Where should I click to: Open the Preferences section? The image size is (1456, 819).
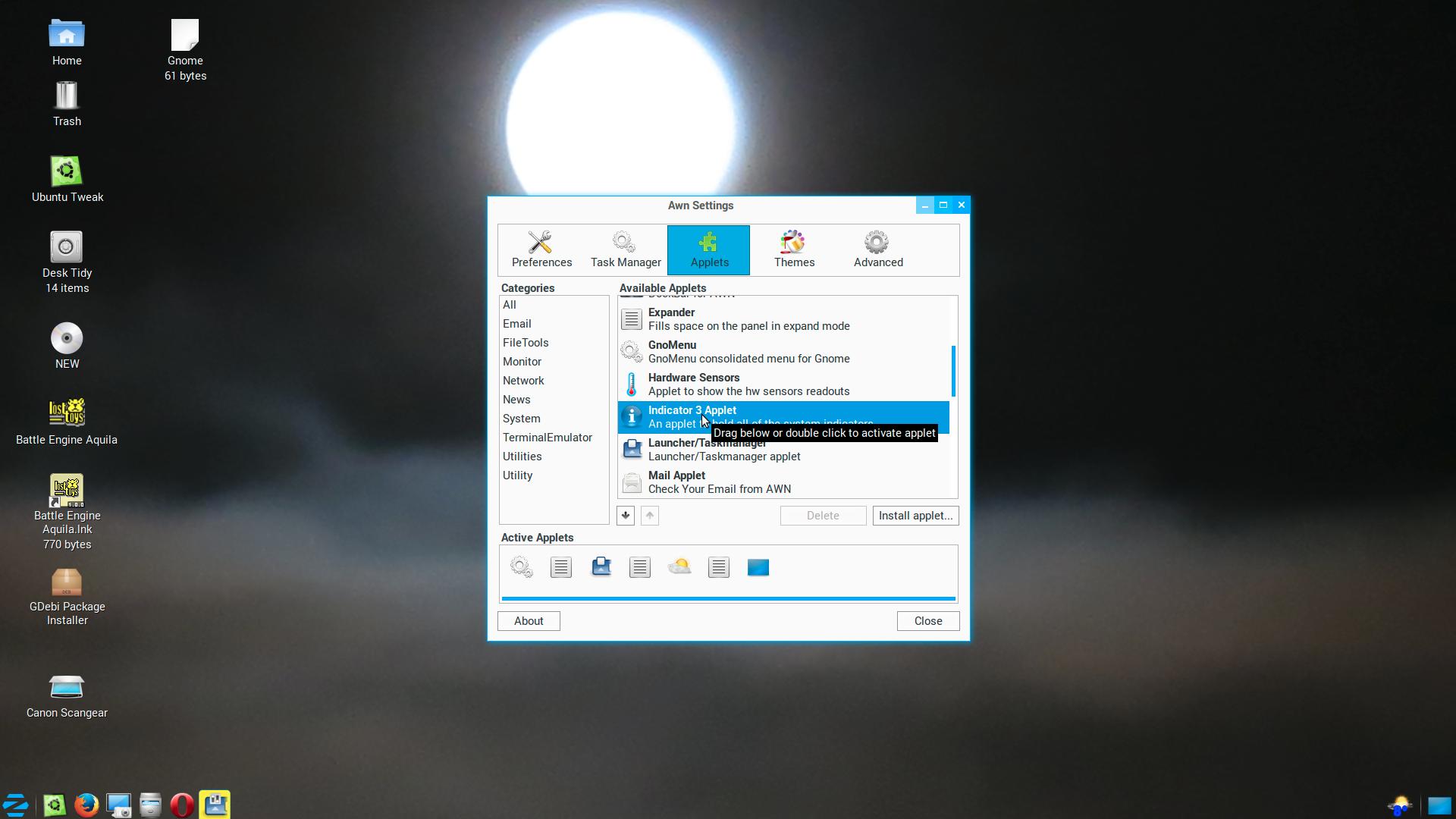[541, 249]
